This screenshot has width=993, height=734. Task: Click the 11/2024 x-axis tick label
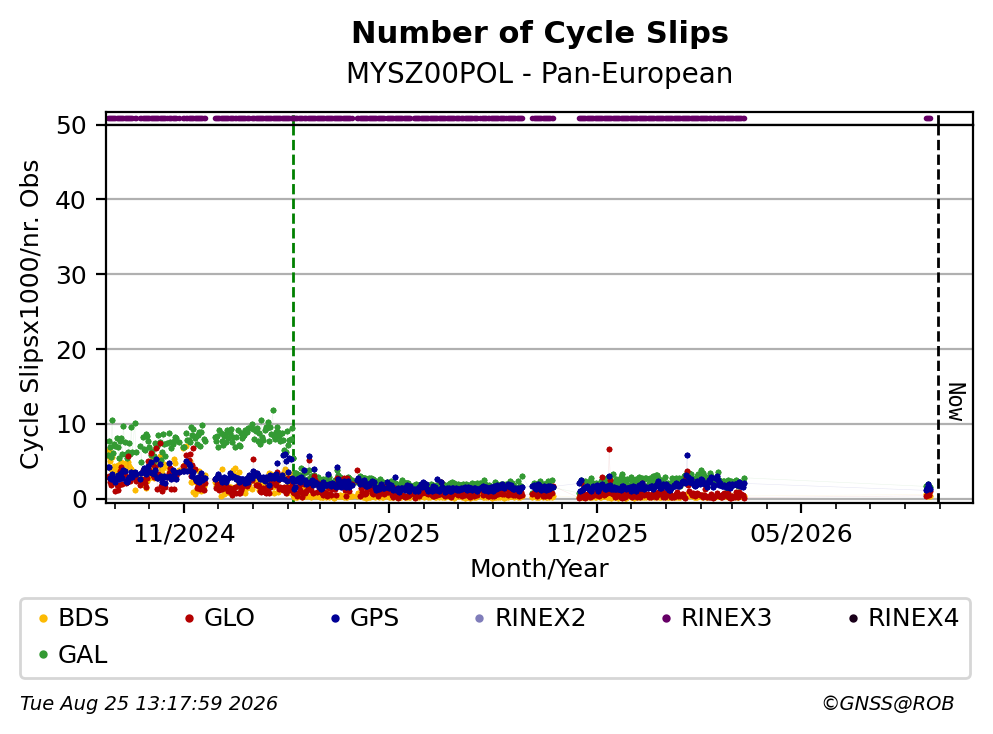[x=184, y=534]
